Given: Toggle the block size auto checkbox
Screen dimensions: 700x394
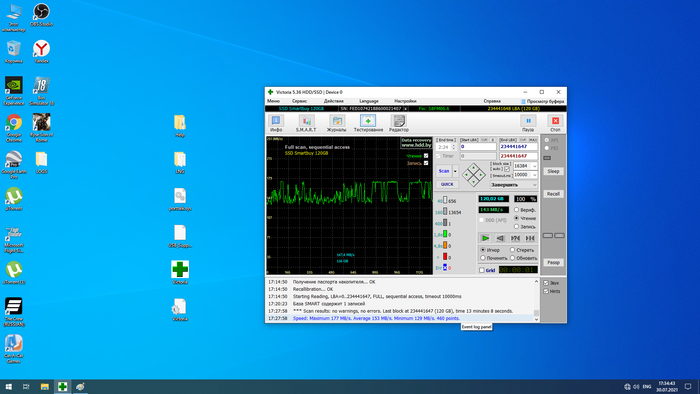Looking at the screenshot, I should pos(507,169).
